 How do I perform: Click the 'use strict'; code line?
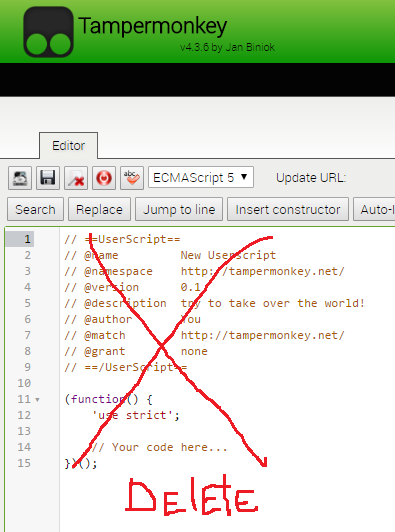[136, 415]
